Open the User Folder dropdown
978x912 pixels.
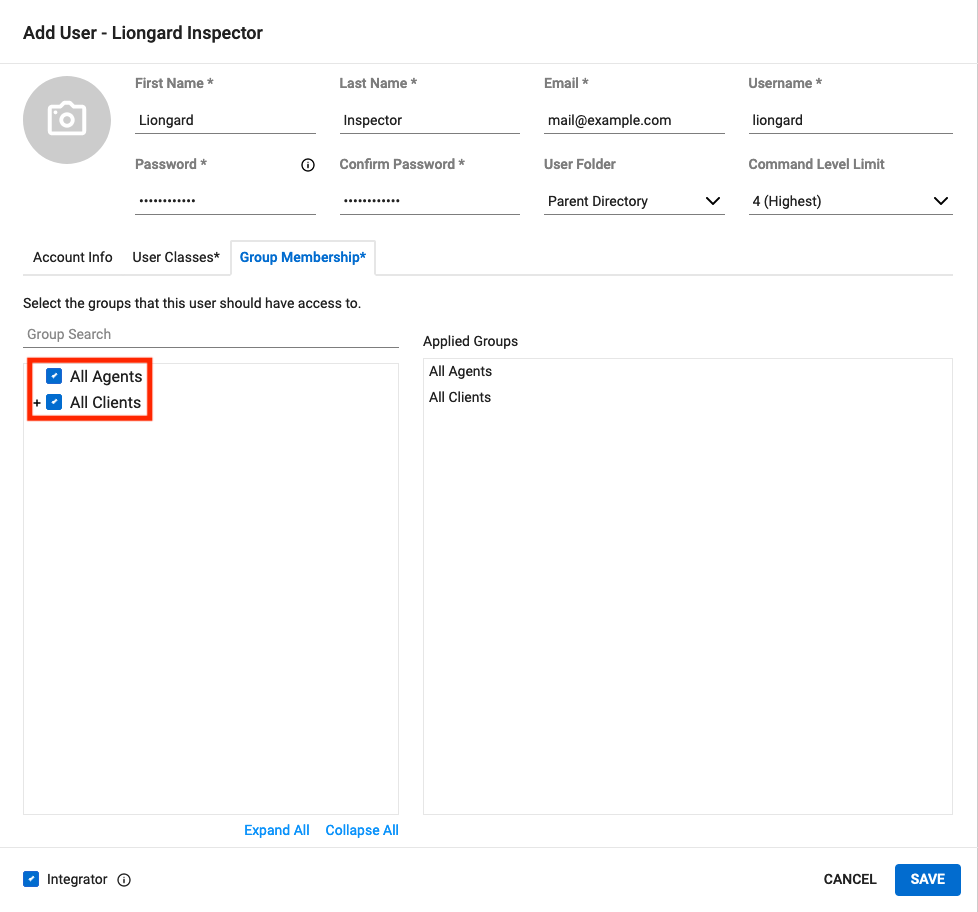pos(634,201)
